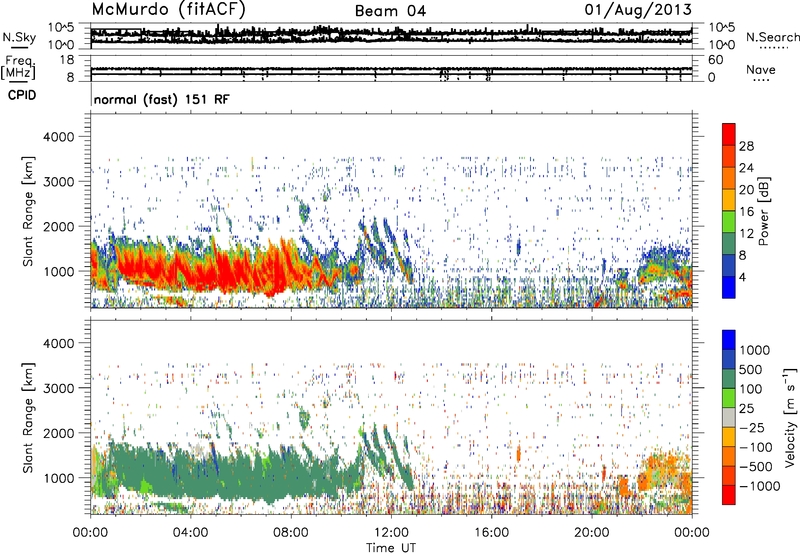Screen dimensions: 800x554
Task: Click the "N.Search" legend label
Action: coord(772,37)
